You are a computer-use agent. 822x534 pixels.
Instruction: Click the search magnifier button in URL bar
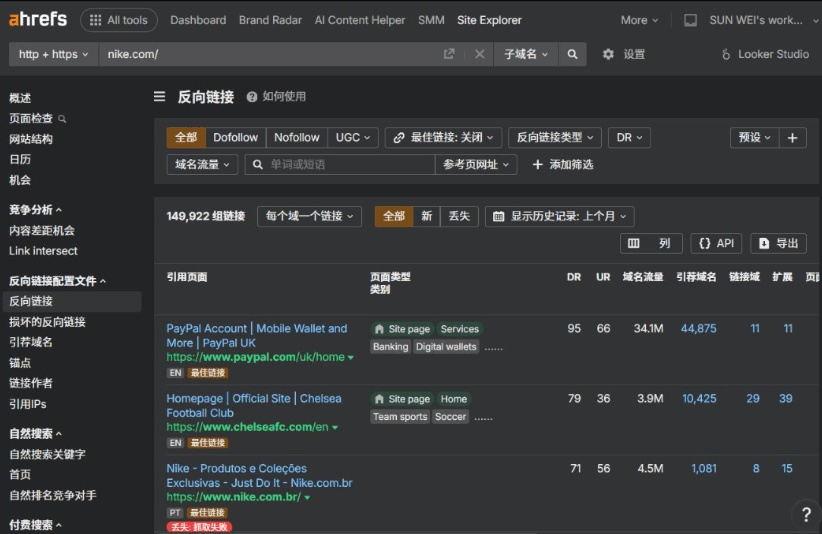[x=572, y=55]
